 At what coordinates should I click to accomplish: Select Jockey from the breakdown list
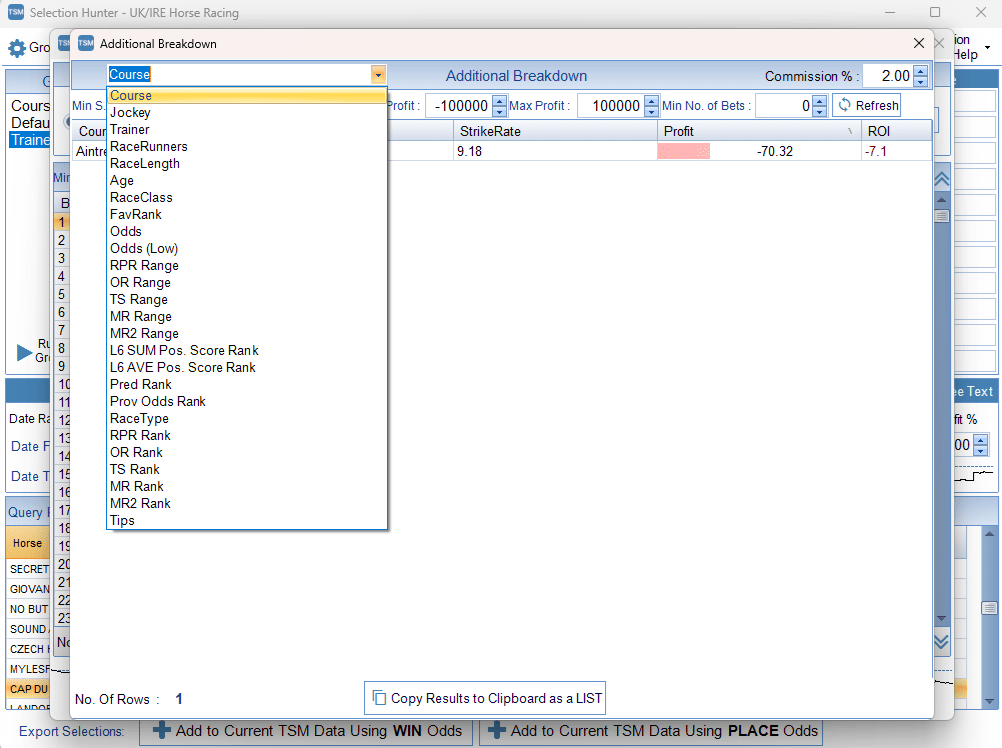pyautogui.click(x=130, y=113)
